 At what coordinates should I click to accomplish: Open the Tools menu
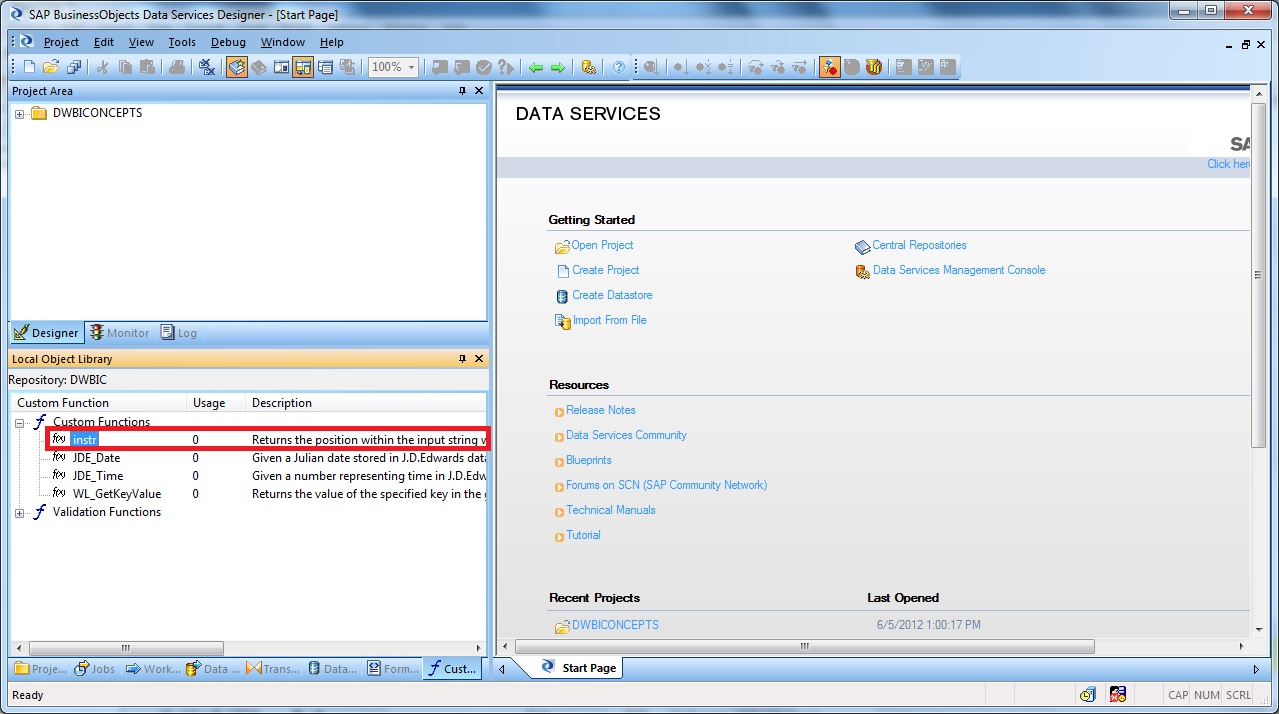[x=182, y=42]
